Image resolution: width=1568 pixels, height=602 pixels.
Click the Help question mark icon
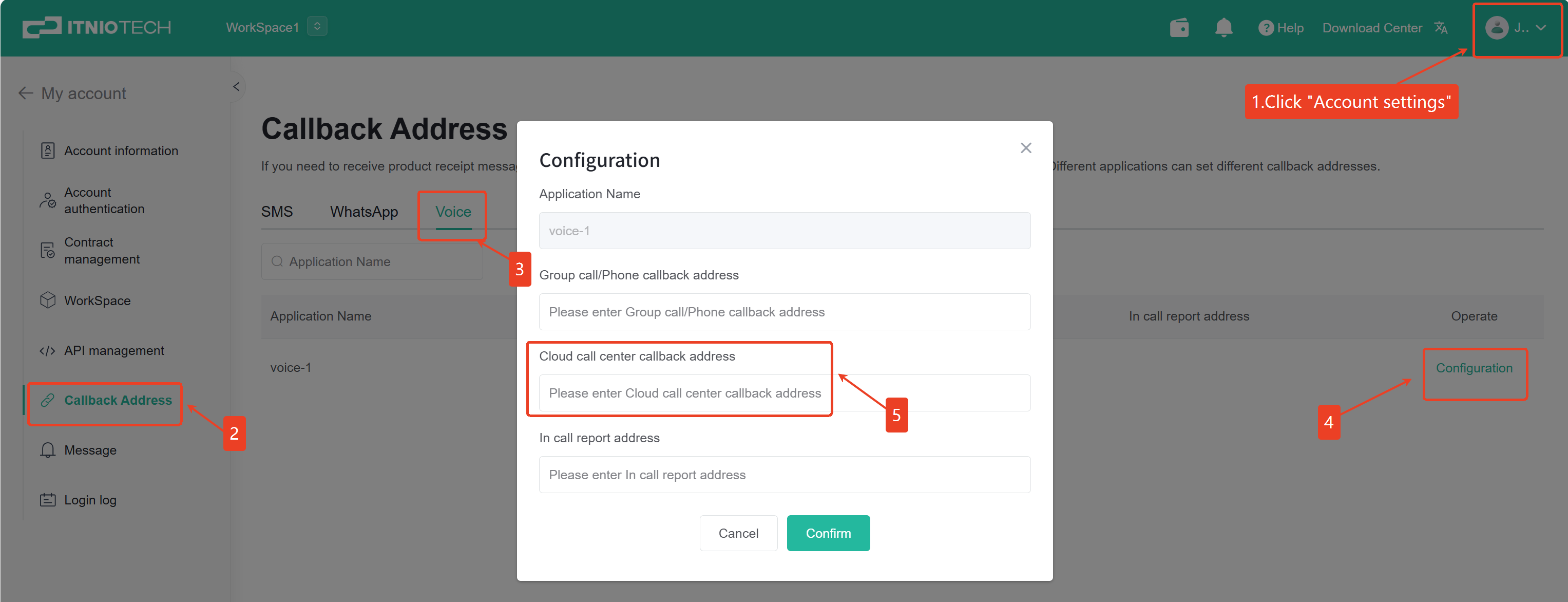click(x=1266, y=28)
